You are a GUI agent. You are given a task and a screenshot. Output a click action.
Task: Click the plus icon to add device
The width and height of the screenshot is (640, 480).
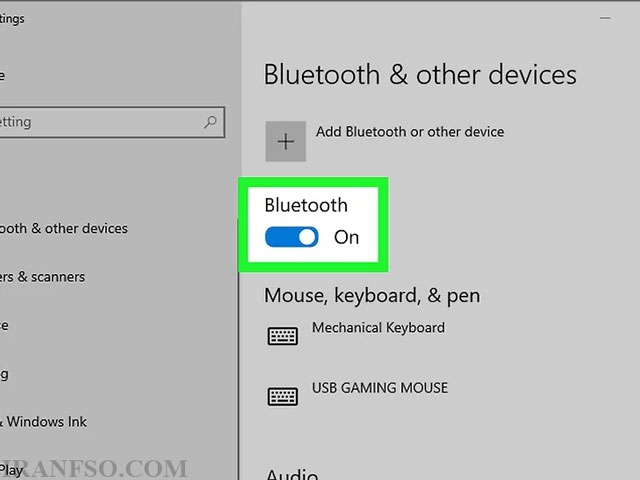tap(286, 141)
